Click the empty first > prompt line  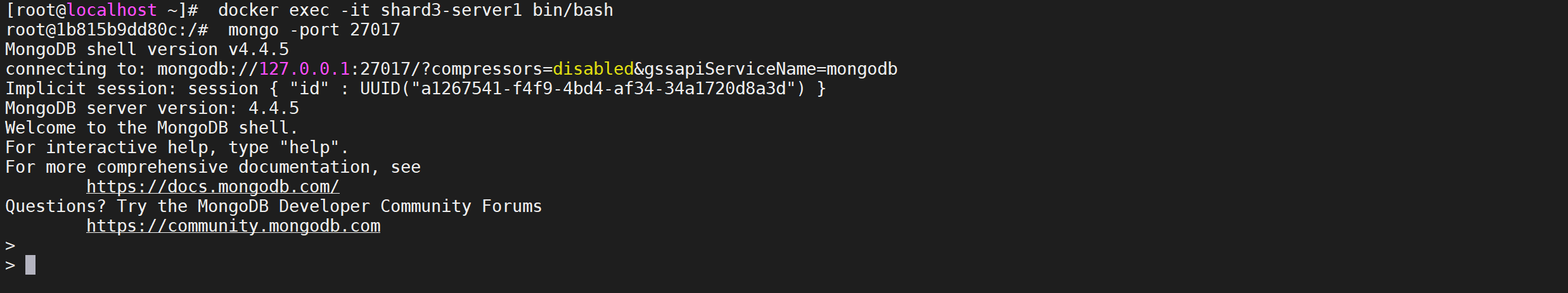click(x=10, y=246)
